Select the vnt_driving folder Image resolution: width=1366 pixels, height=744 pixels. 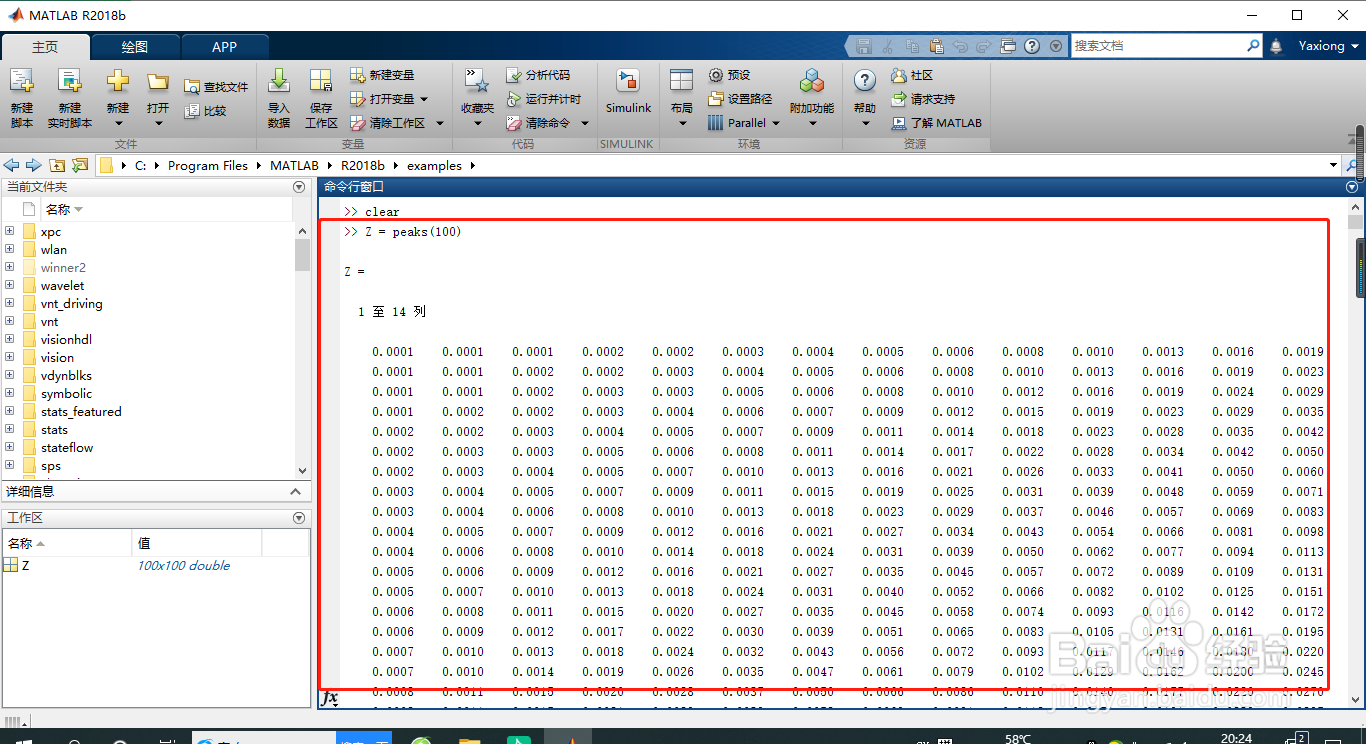71,303
